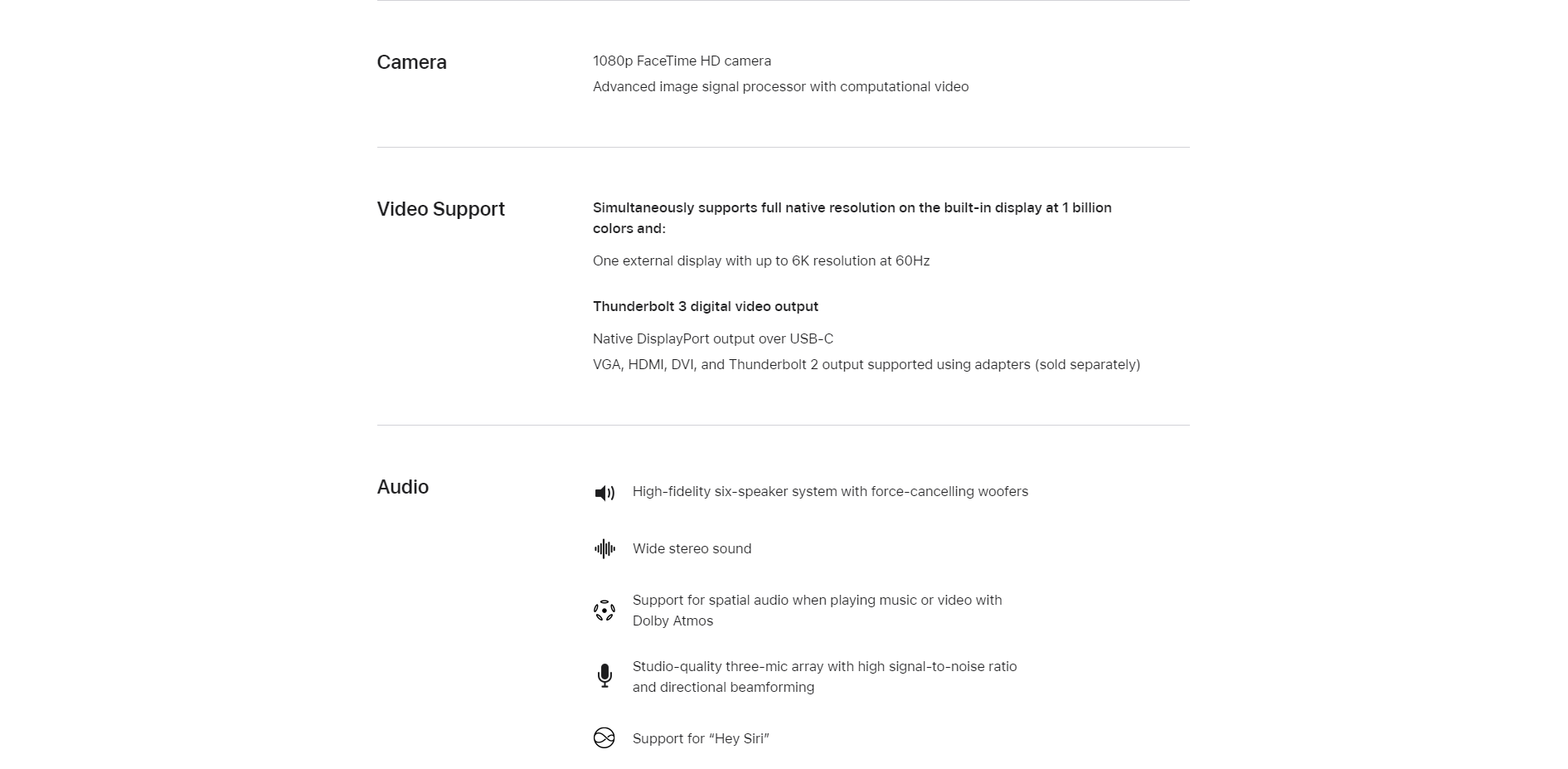
Task: Click the microphone icon
Action: coord(604,676)
